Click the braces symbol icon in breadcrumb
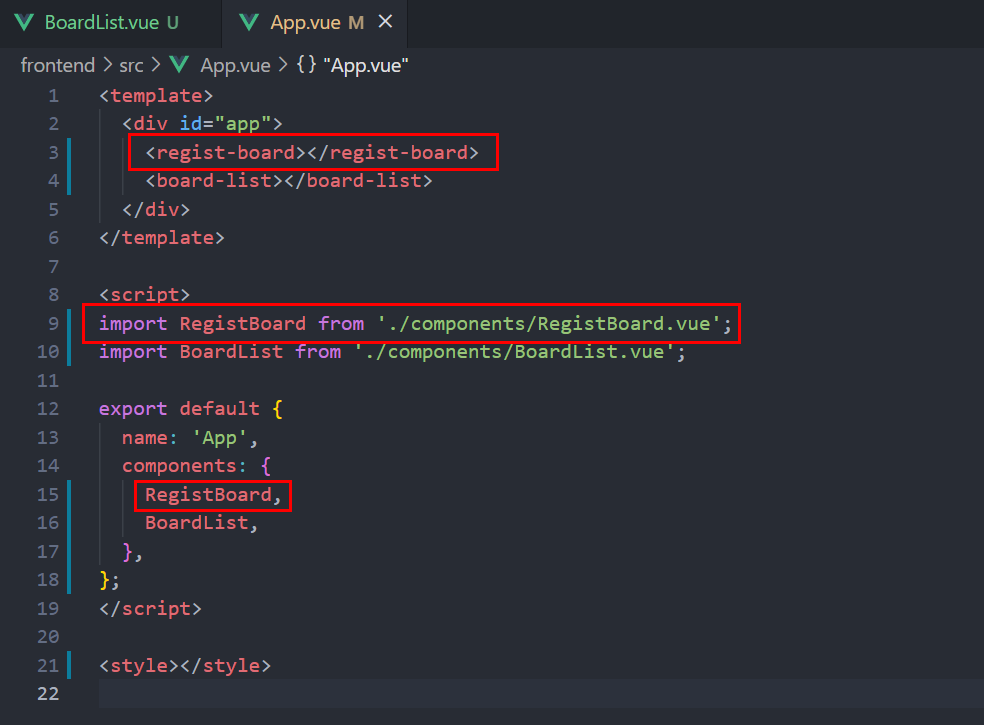 (306, 65)
